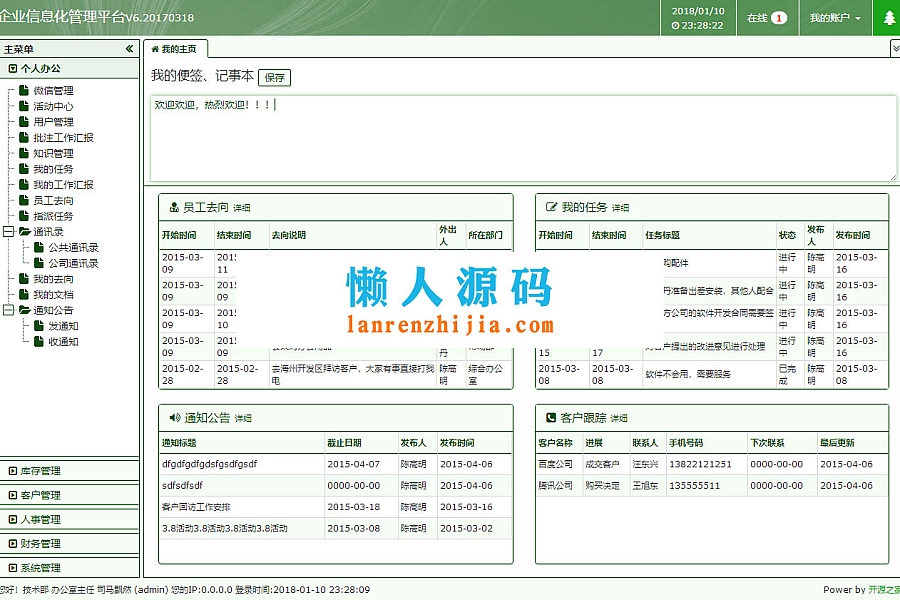
Task: Select customer 百度公司 row
Action: point(711,464)
